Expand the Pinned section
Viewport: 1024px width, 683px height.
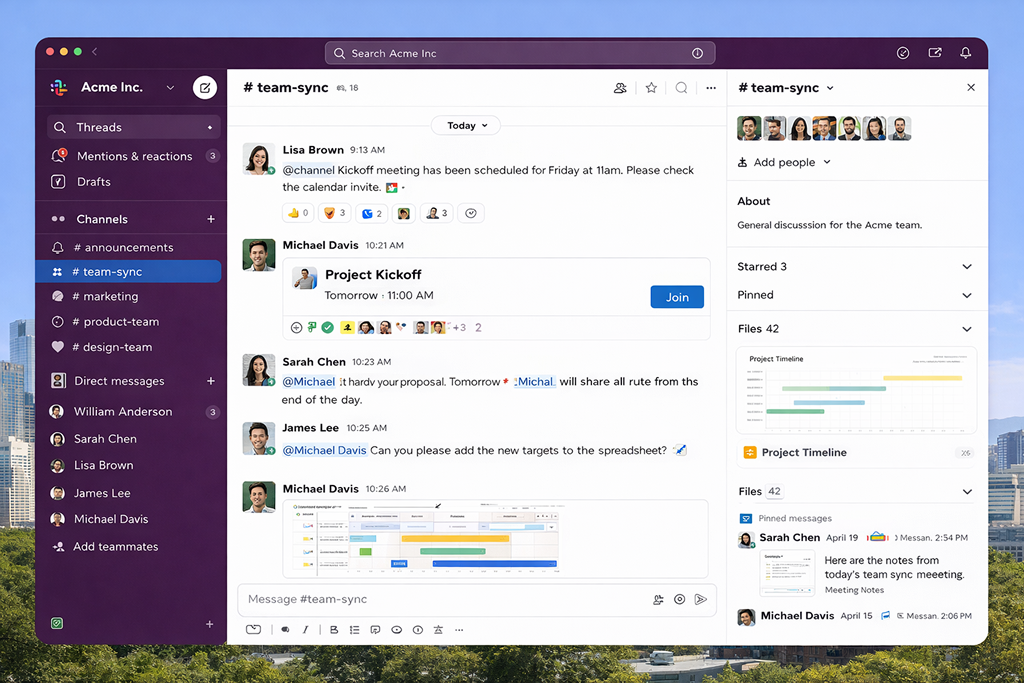966,295
